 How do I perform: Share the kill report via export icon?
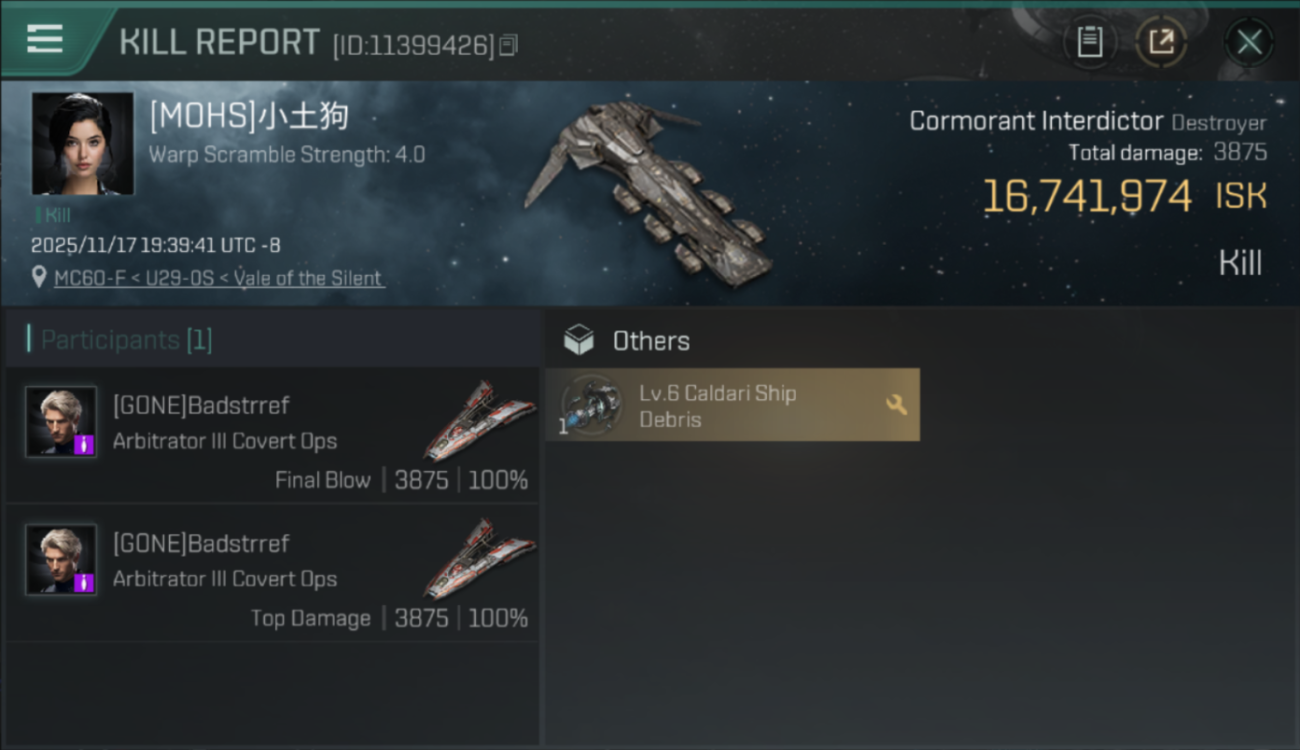[1161, 42]
